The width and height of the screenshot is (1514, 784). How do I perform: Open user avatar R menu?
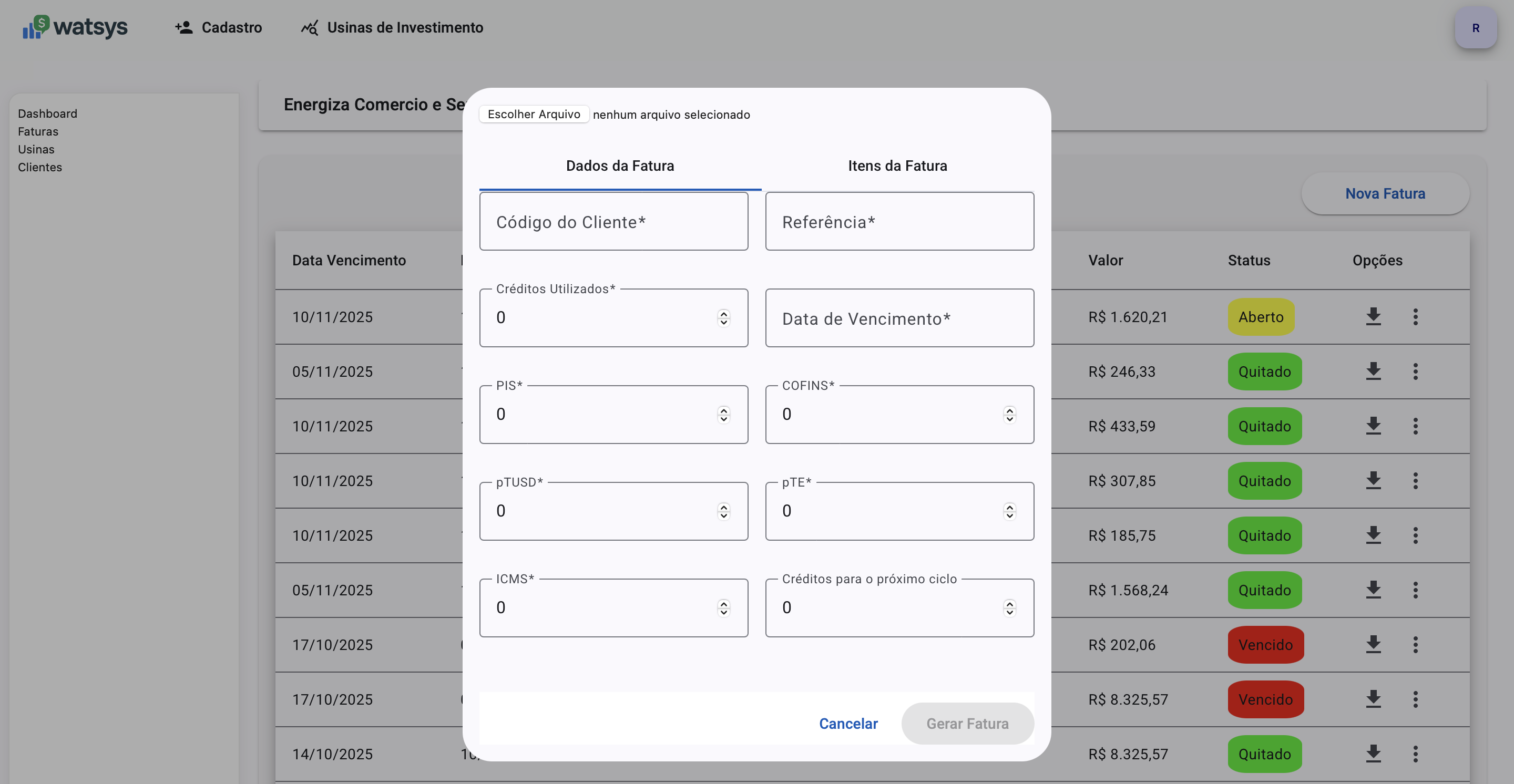tap(1475, 28)
